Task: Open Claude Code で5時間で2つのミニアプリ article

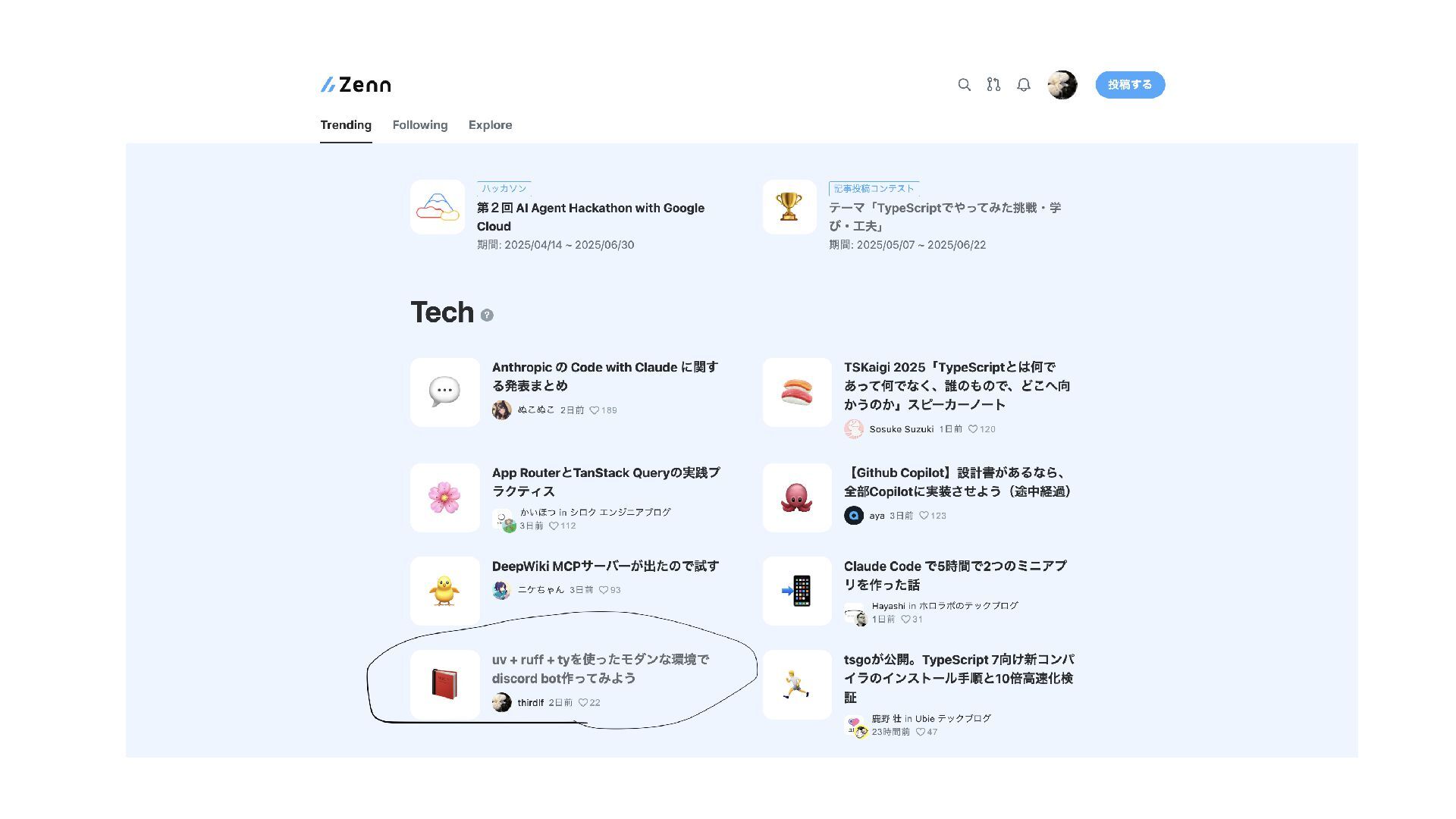Action: tap(955, 575)
